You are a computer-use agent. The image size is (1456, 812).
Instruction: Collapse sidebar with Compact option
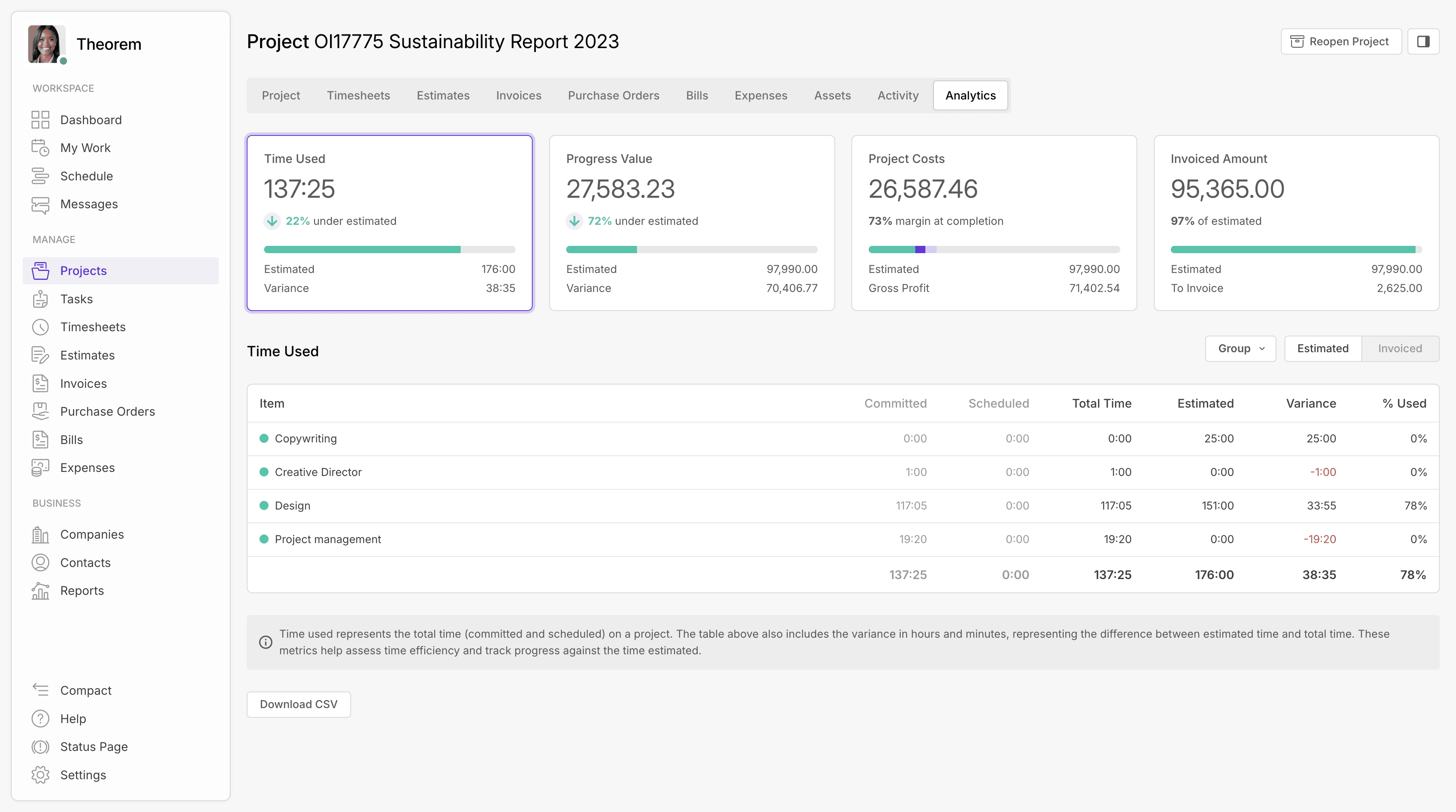(x=85, y=691)
